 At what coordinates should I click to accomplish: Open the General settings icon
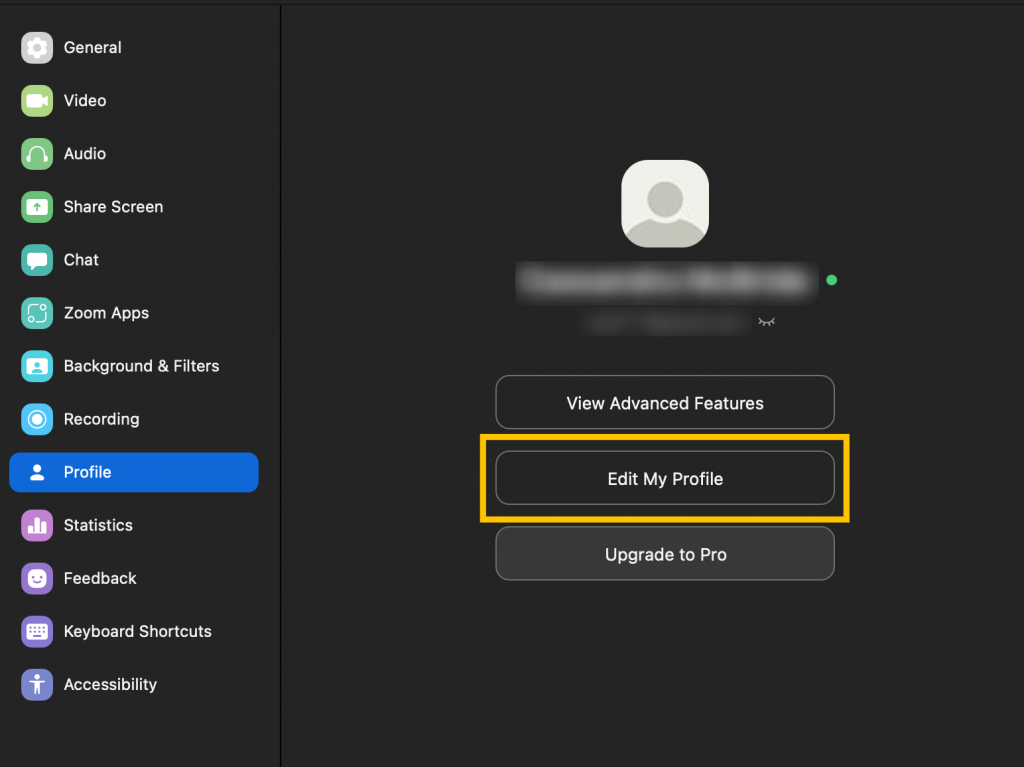pos(36,47)
